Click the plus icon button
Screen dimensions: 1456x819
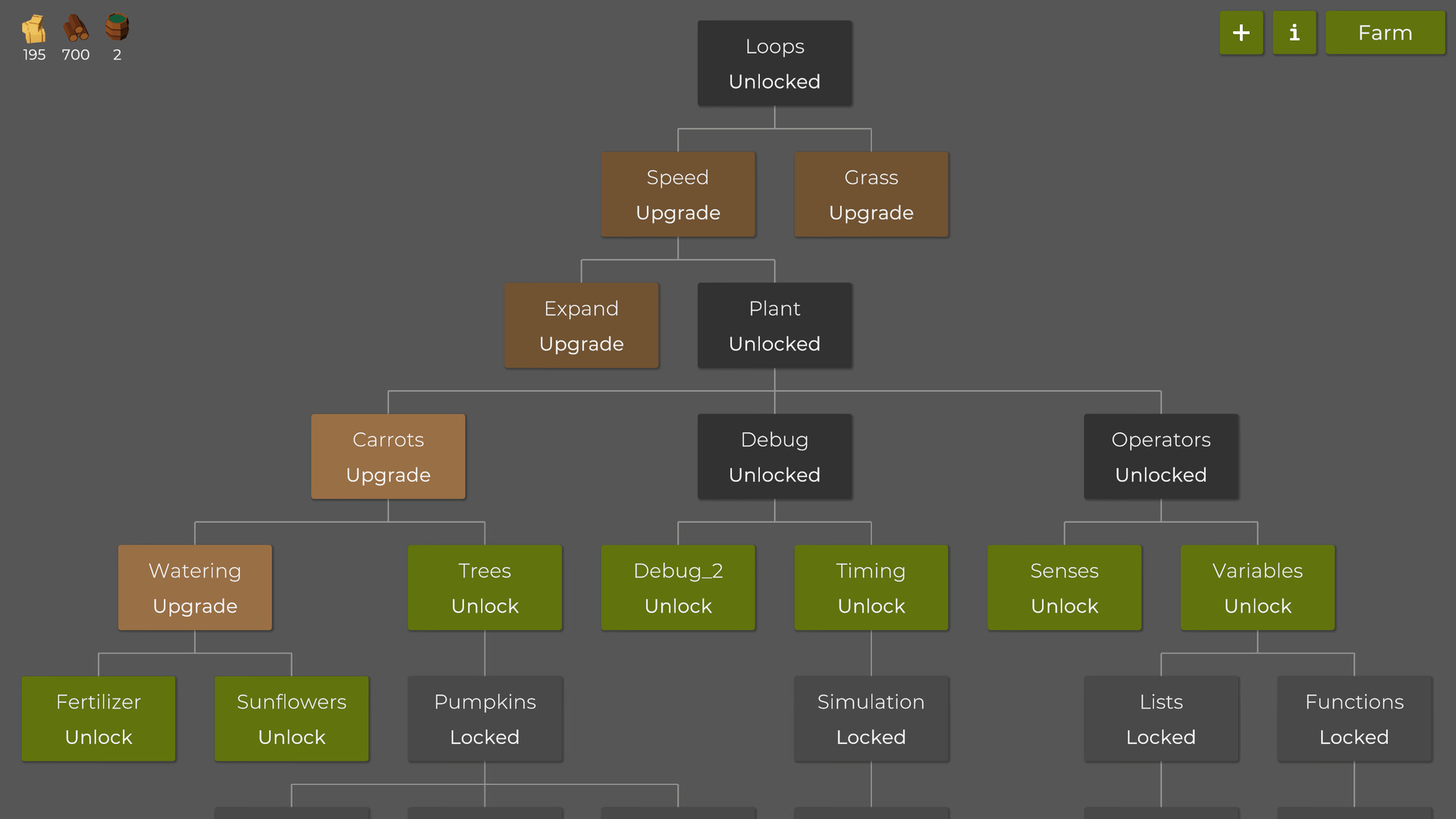pos(1241,33)
